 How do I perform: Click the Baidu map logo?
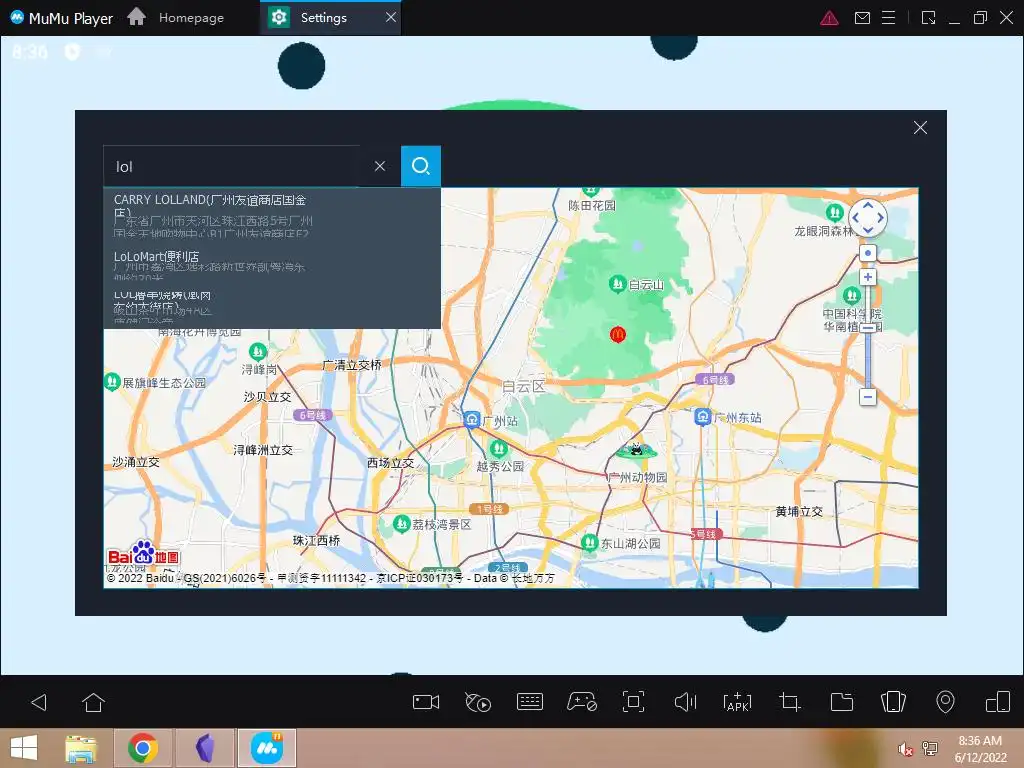pos(143,554)
